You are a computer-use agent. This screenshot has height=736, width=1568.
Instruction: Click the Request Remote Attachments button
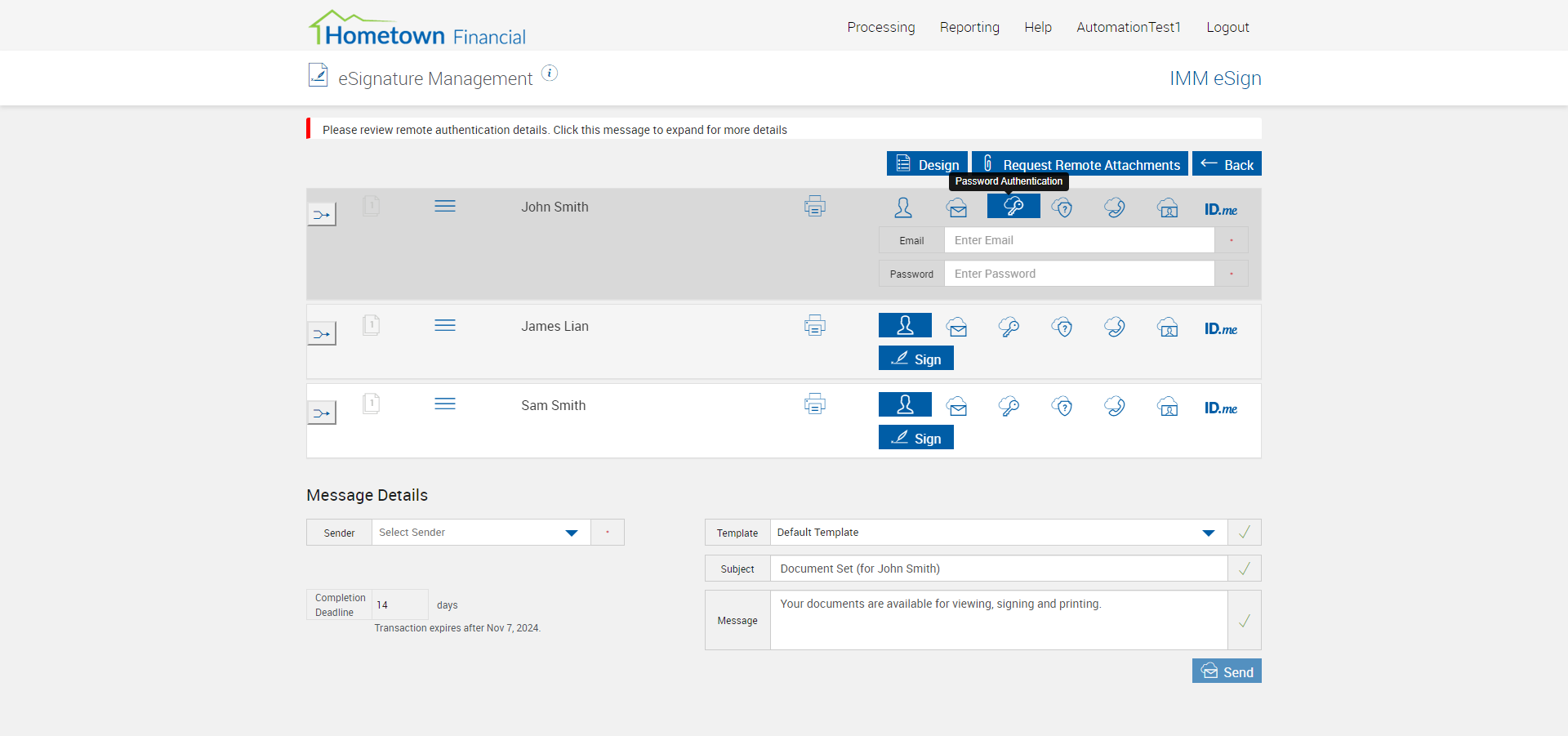(1080, 164)
